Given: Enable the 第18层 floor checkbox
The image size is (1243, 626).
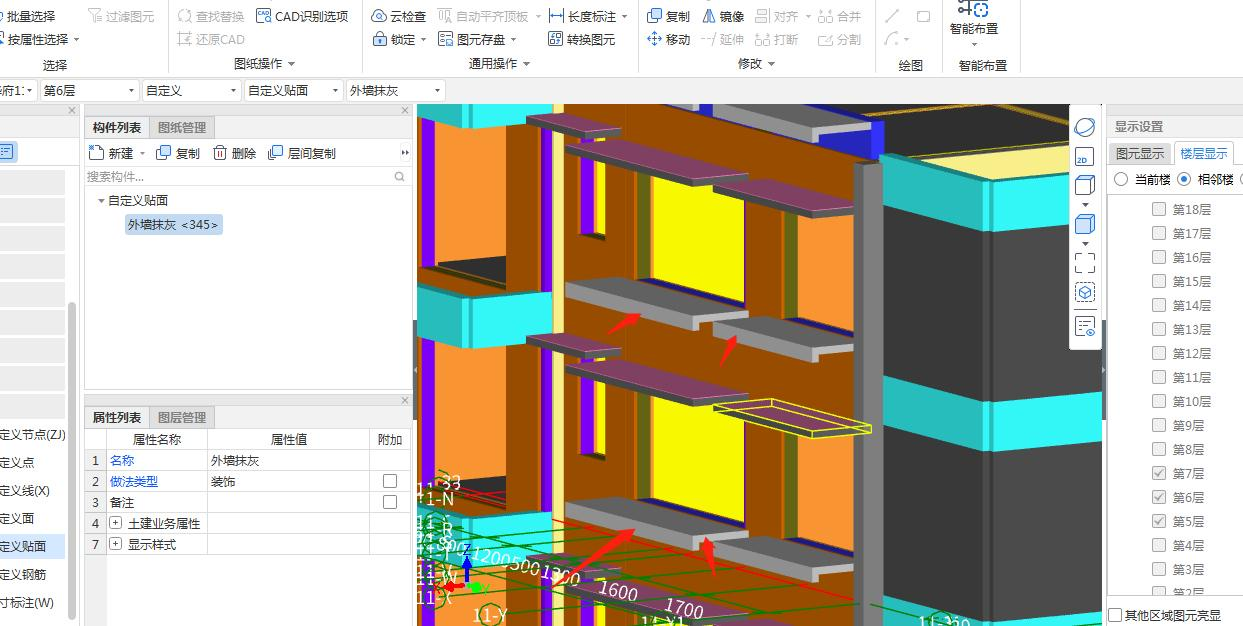Looking at the screenshot, I should pos(1159,209).
